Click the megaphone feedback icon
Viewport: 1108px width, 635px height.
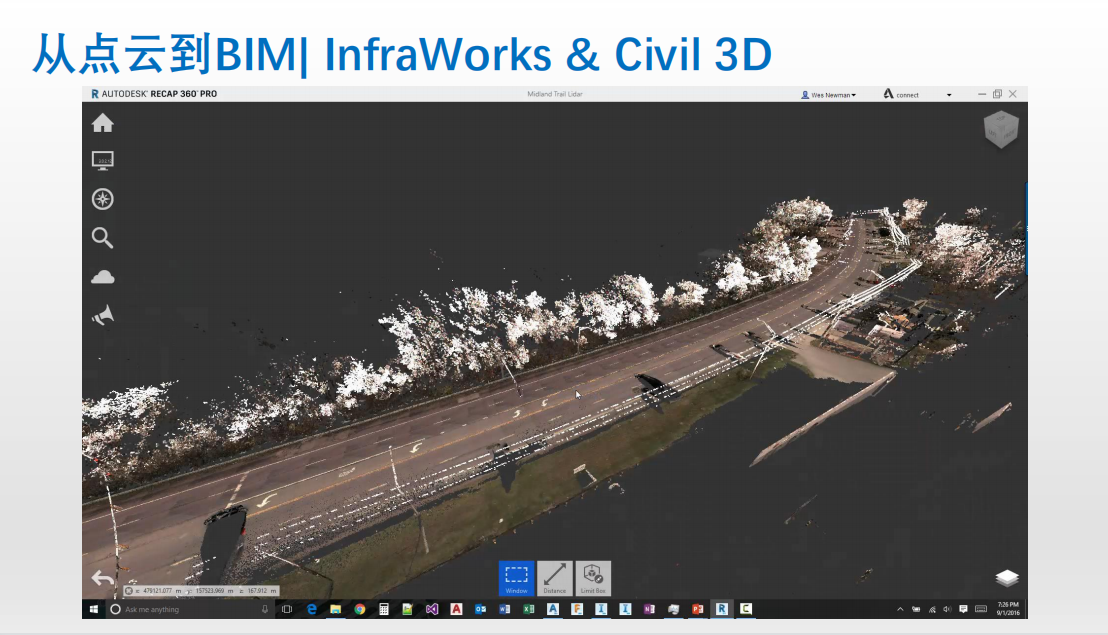click(x=102, y=315)
